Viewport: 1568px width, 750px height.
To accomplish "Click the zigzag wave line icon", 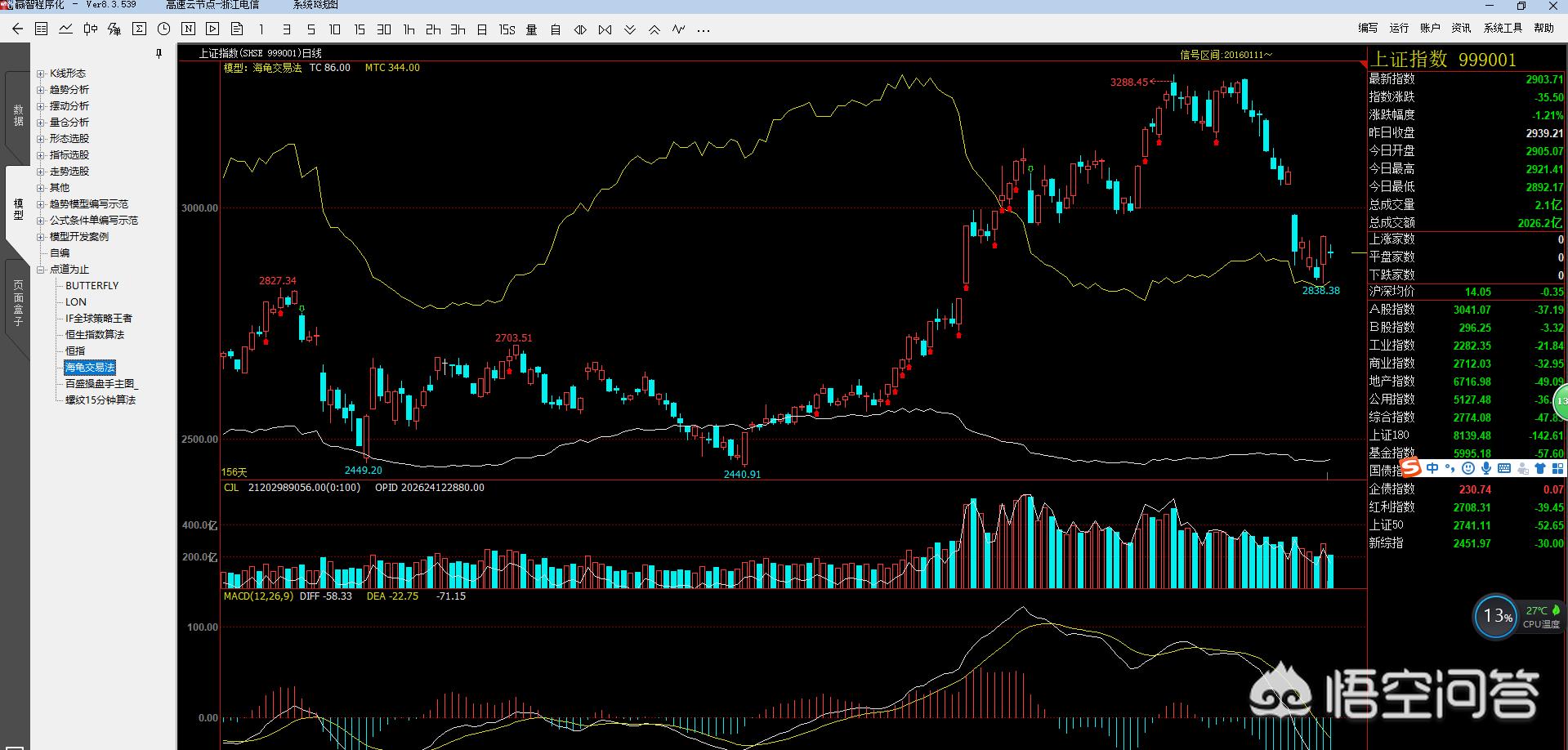I will click(678, 29).
